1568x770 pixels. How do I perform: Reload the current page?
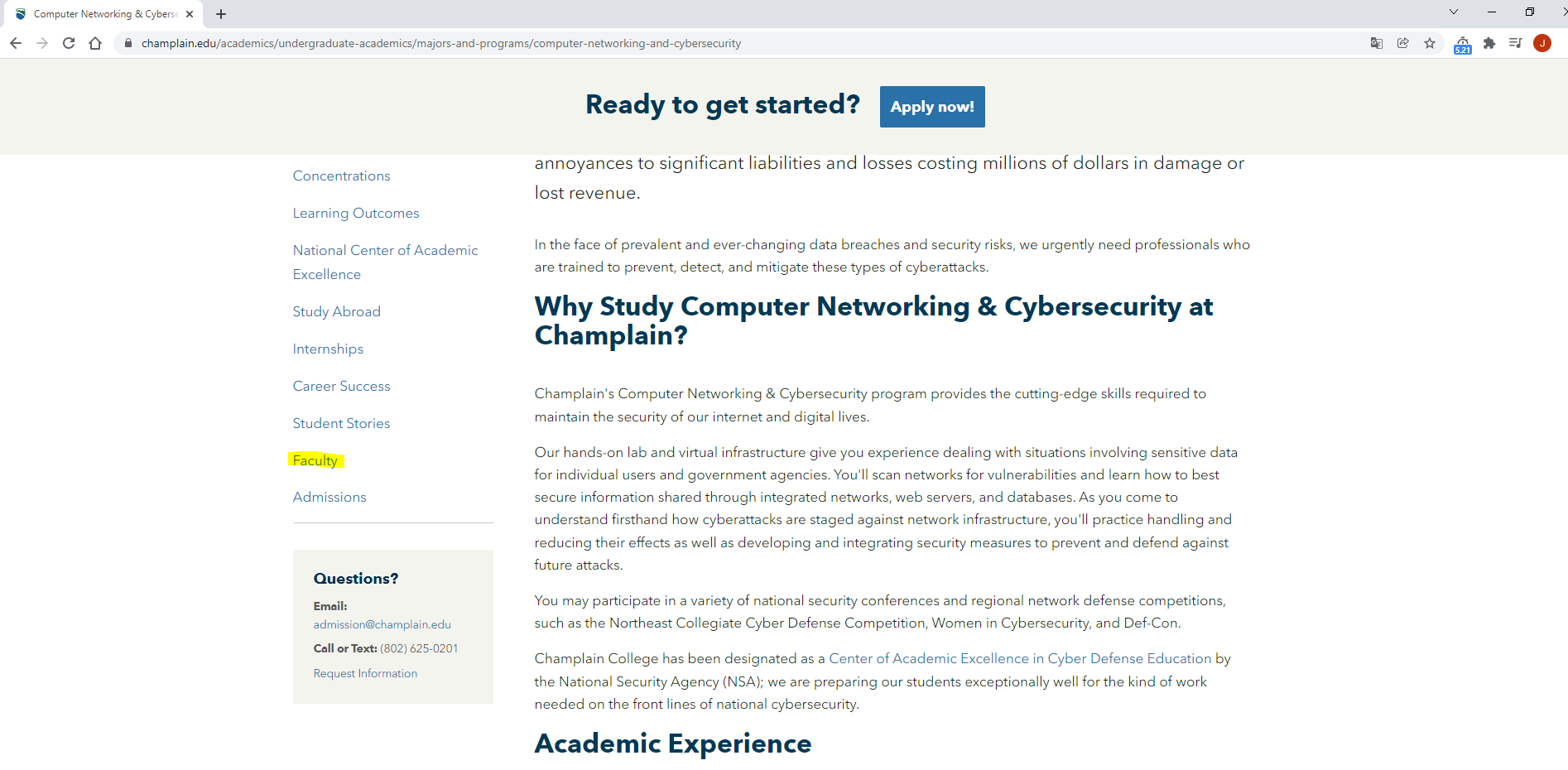(x=69, y=43)
